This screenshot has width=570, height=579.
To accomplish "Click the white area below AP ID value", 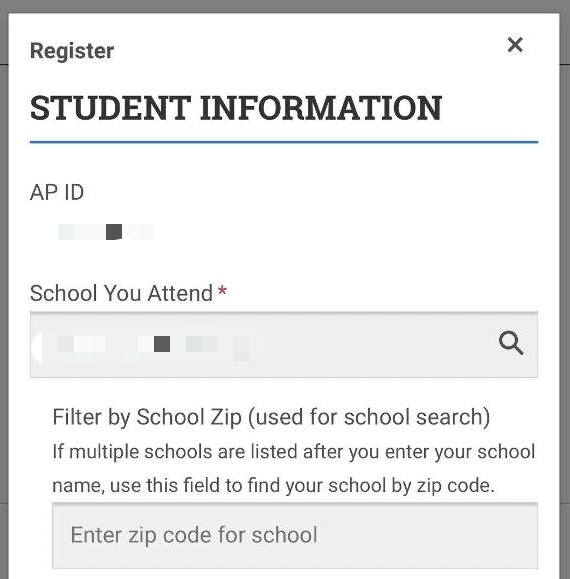I will click(x=284, y=260).
